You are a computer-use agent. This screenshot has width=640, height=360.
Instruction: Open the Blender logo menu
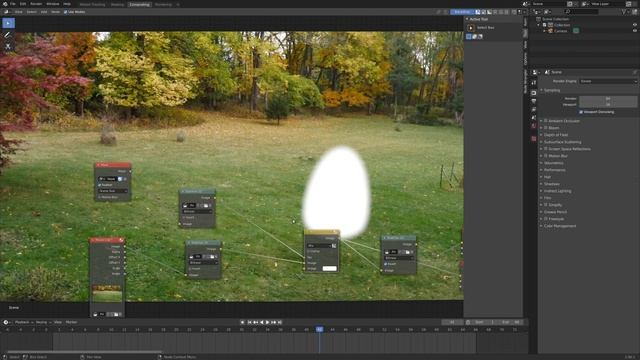coord(5,4)
